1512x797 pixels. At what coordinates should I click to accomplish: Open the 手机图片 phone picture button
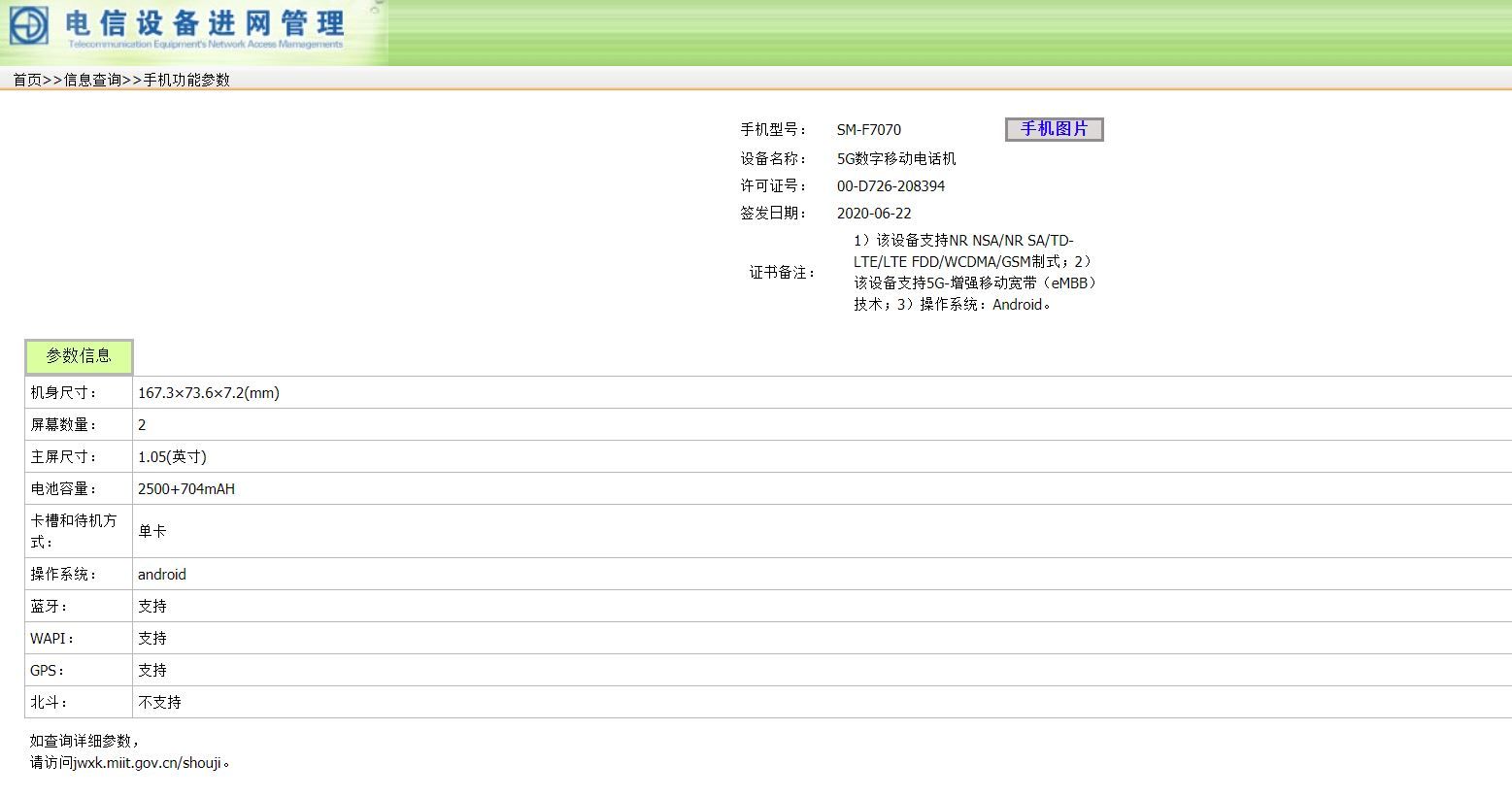1054,129
